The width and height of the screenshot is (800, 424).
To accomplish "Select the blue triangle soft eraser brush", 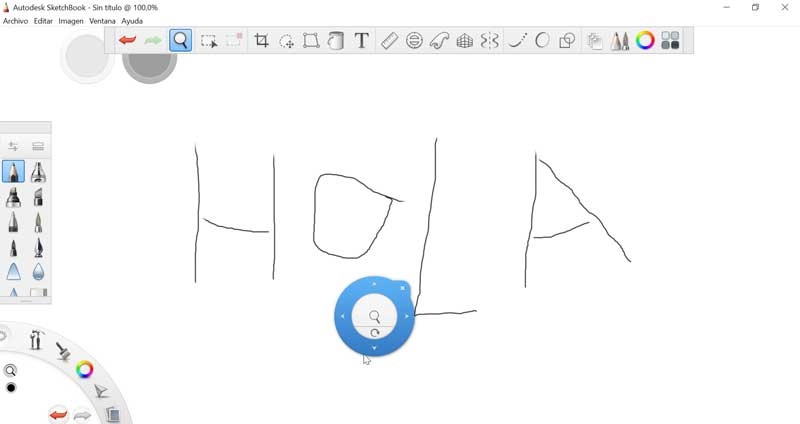I will pyautogui.click(x=13, y=271).
